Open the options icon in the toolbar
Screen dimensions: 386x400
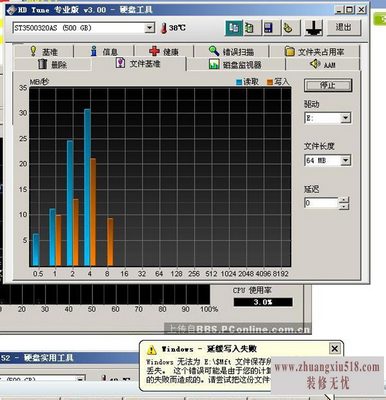(288, 28)
